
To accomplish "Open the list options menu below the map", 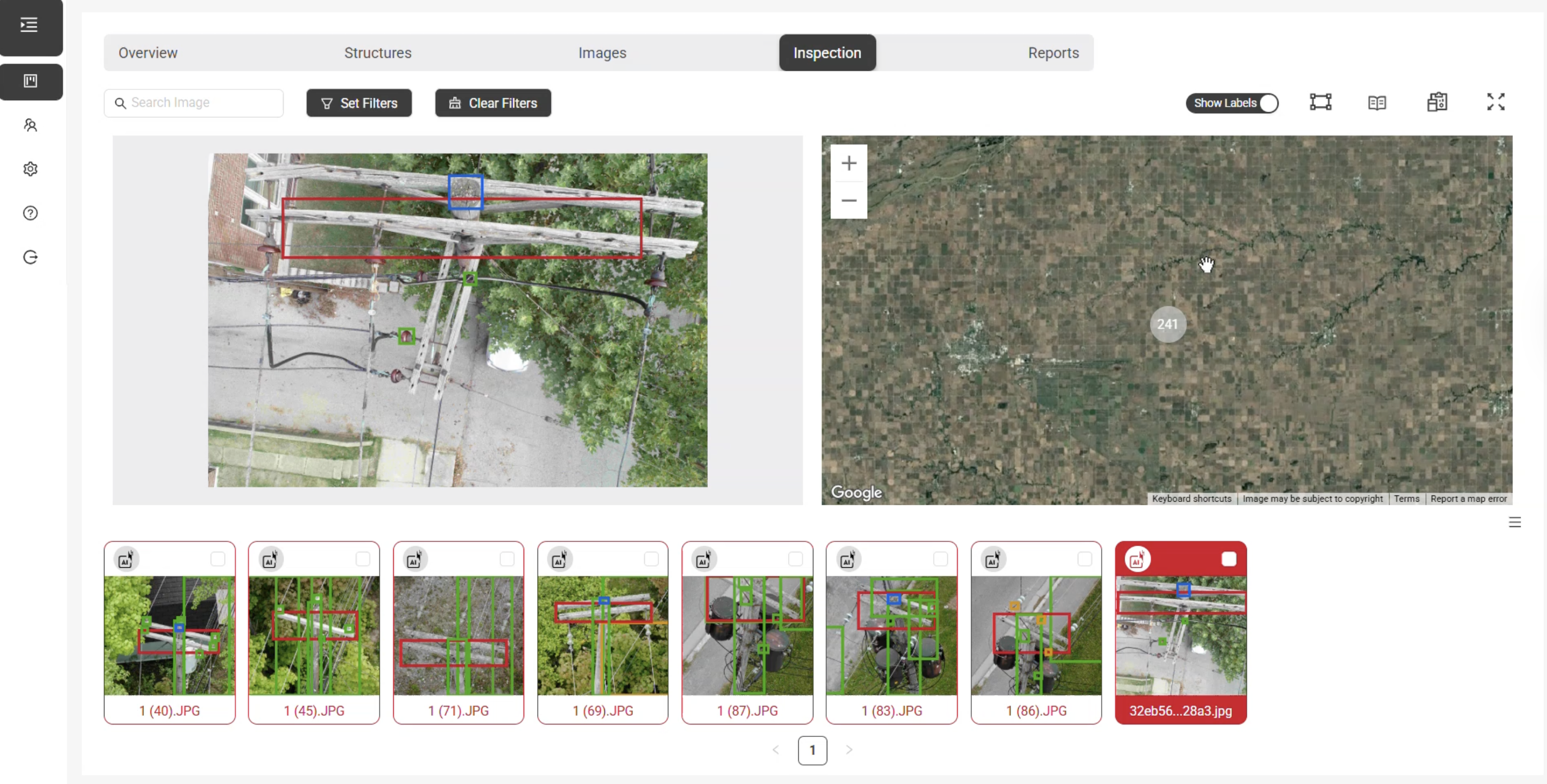I will pyautogui.click(x=1514, y=522).
